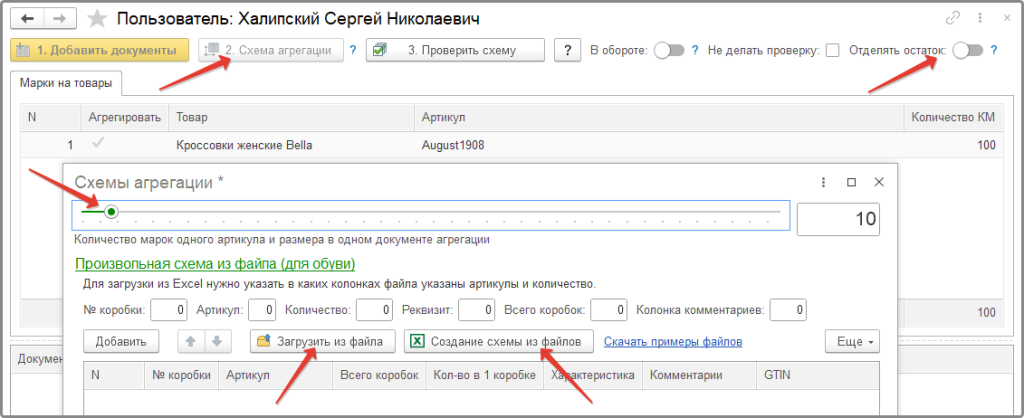Copy link with the chain icon

(953, 18)
